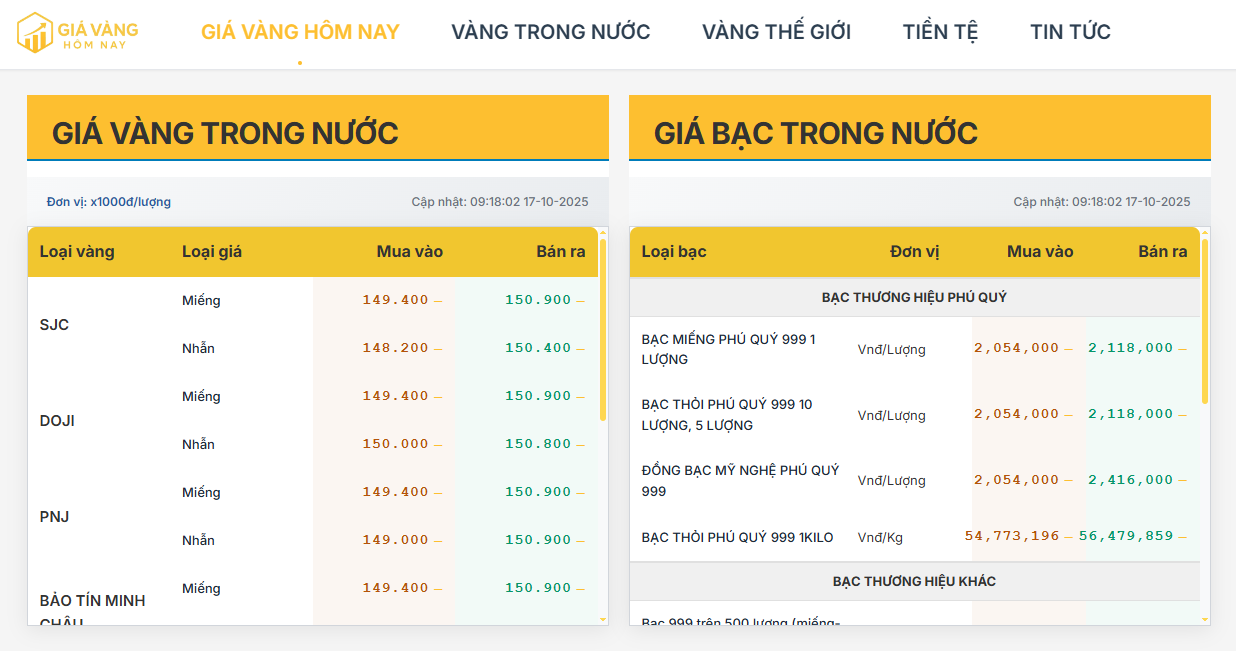Image resolution: width=1236 pixels, height=651 pixels.
Task: Open the Tiền Tệ menu item
Action: (x=940, y=32)
